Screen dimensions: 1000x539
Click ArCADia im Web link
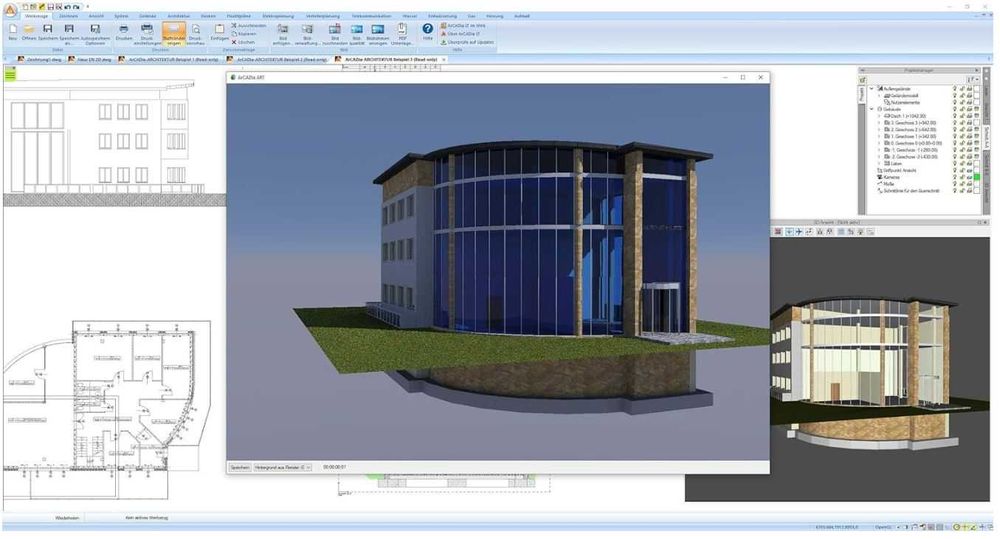464,26
